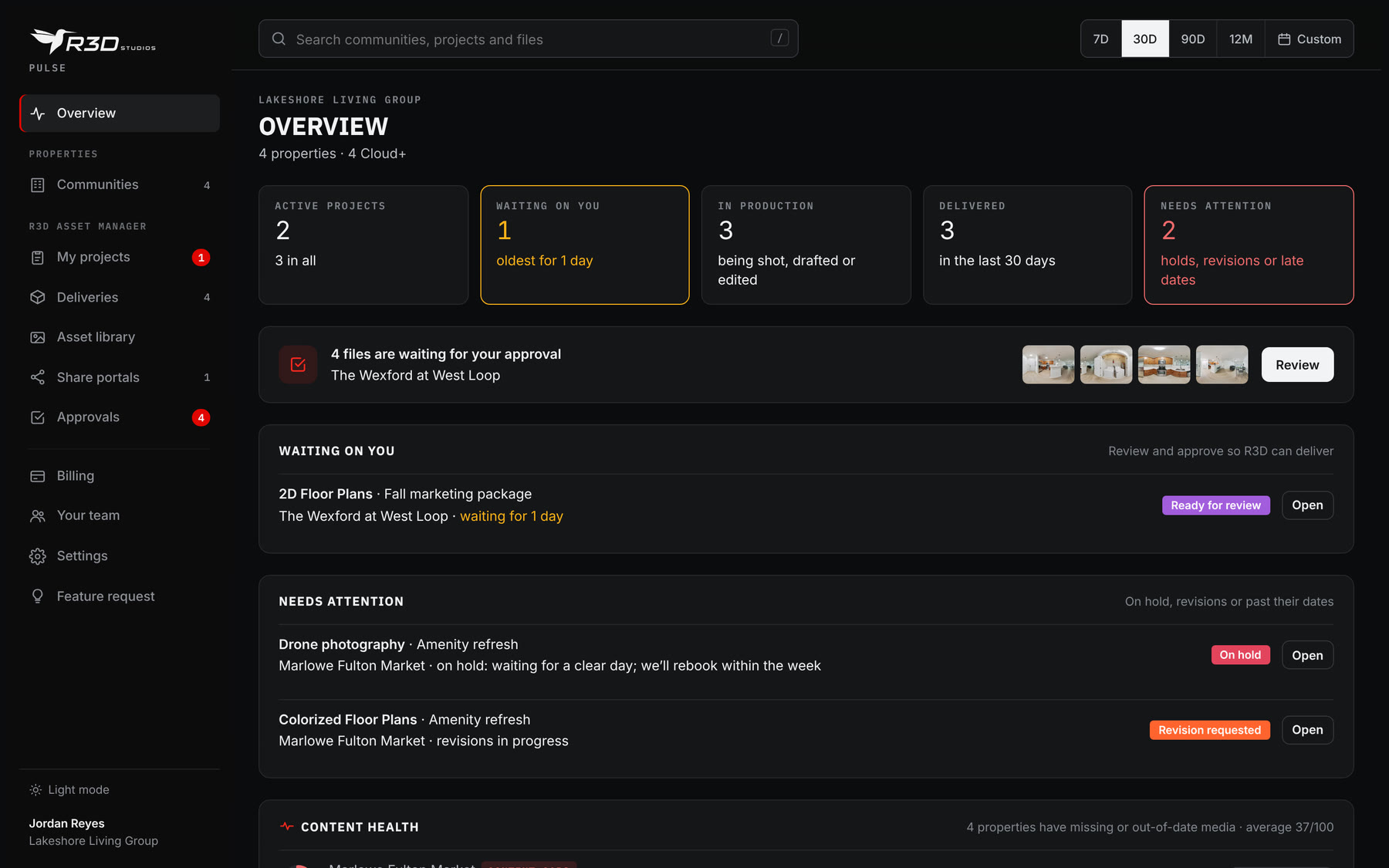1389x868 pixels.
Task: Click the red badge on My projects
Action: 201,258
